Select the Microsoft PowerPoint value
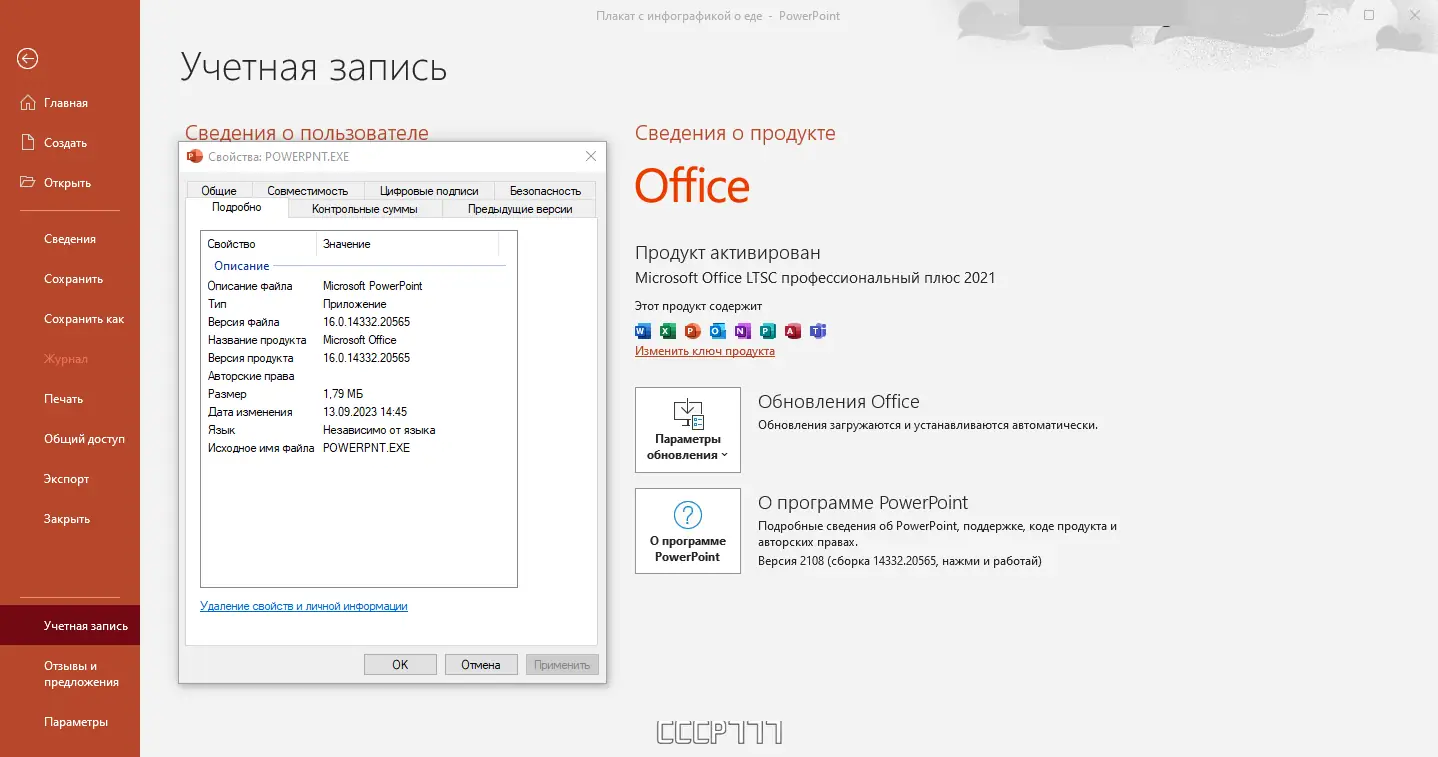 point(373,286)
